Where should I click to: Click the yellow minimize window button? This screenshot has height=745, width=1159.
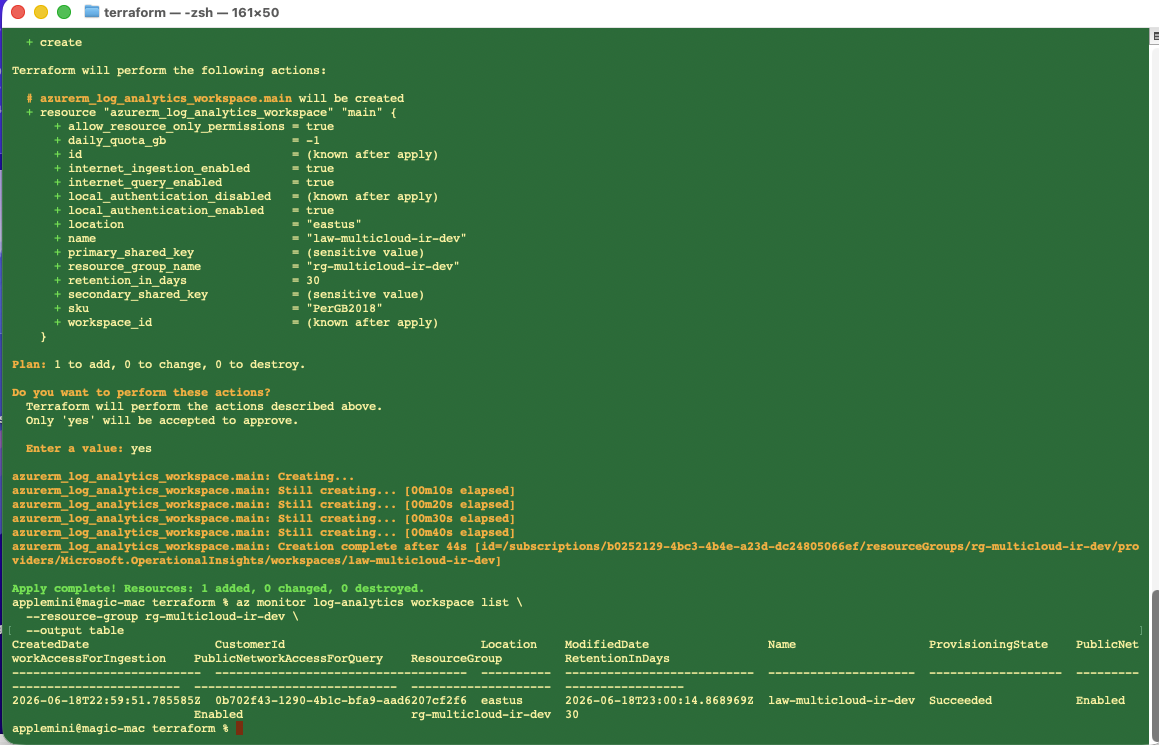[x=41, y=12]
